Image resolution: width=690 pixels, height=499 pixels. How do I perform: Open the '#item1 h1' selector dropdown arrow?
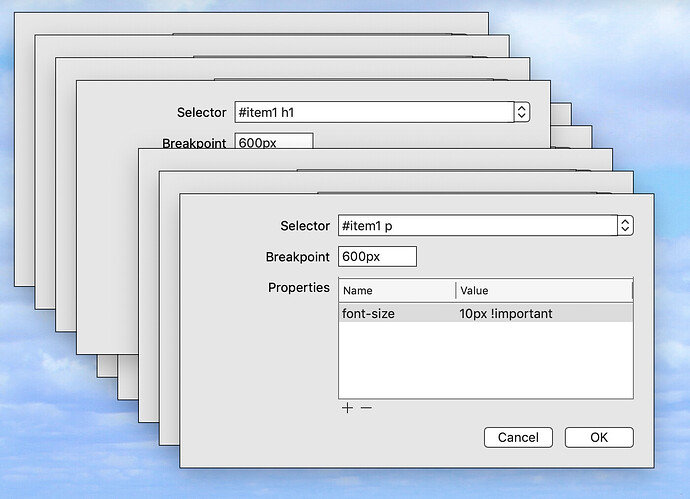tap(521, 112)
